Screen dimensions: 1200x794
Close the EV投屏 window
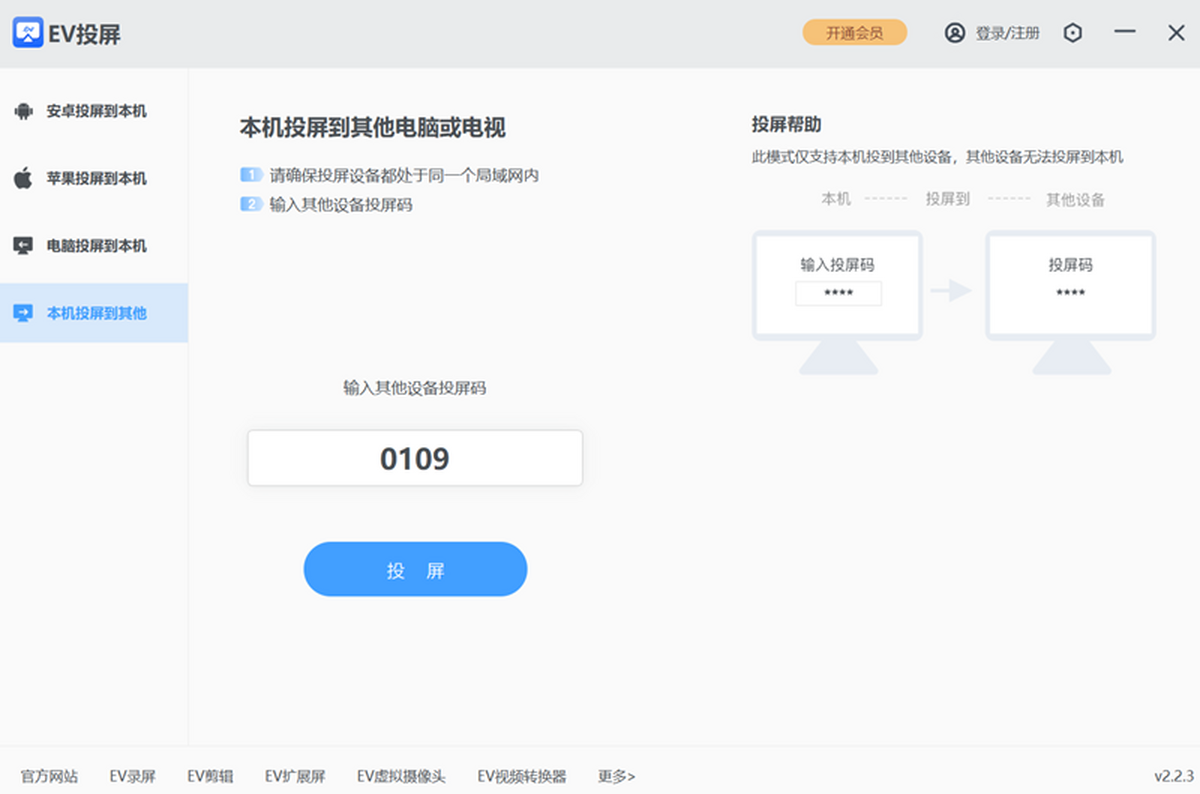pos(1176,33)
